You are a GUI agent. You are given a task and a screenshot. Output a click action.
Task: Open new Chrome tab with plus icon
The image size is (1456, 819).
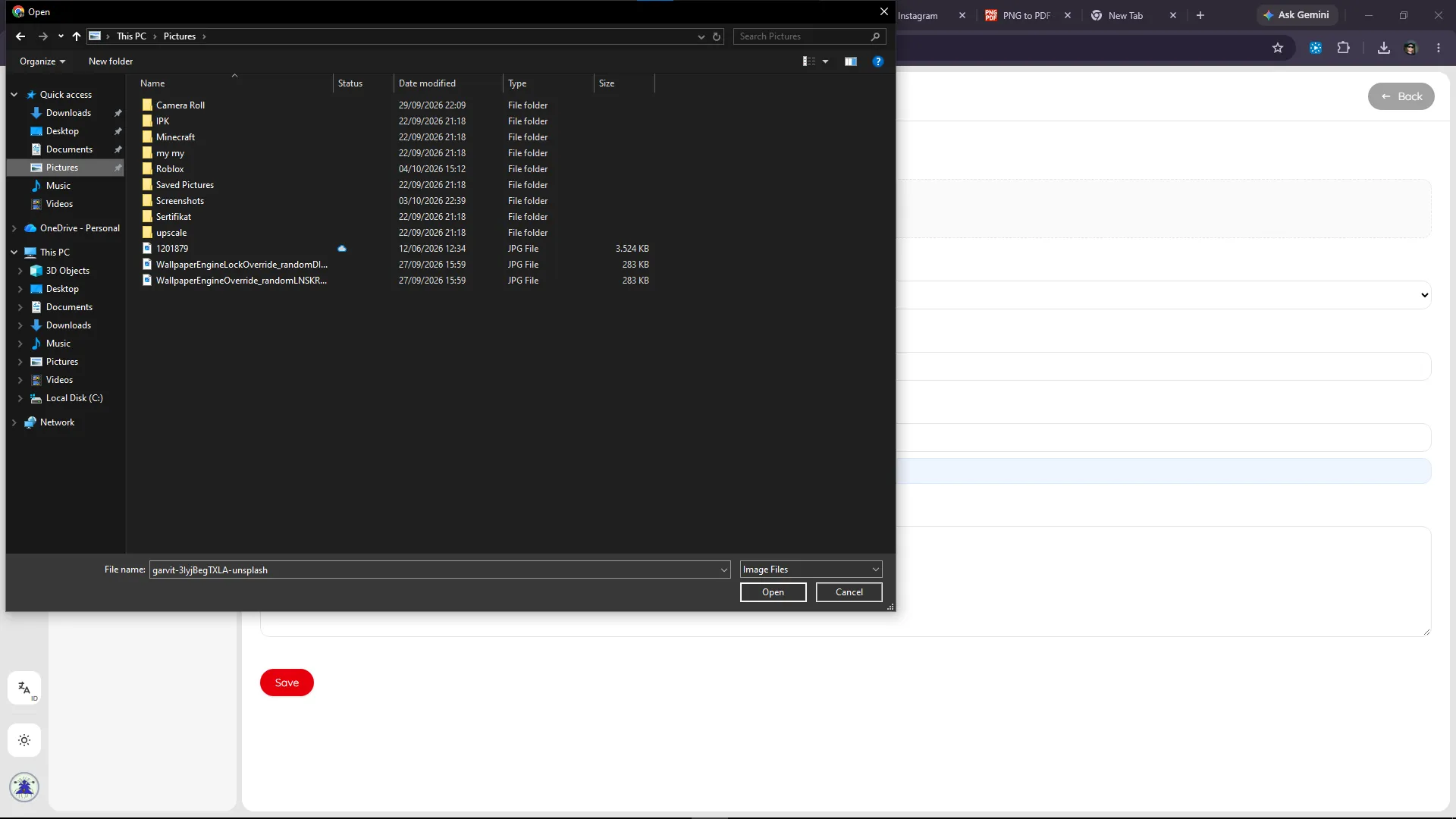point(1200,15)
